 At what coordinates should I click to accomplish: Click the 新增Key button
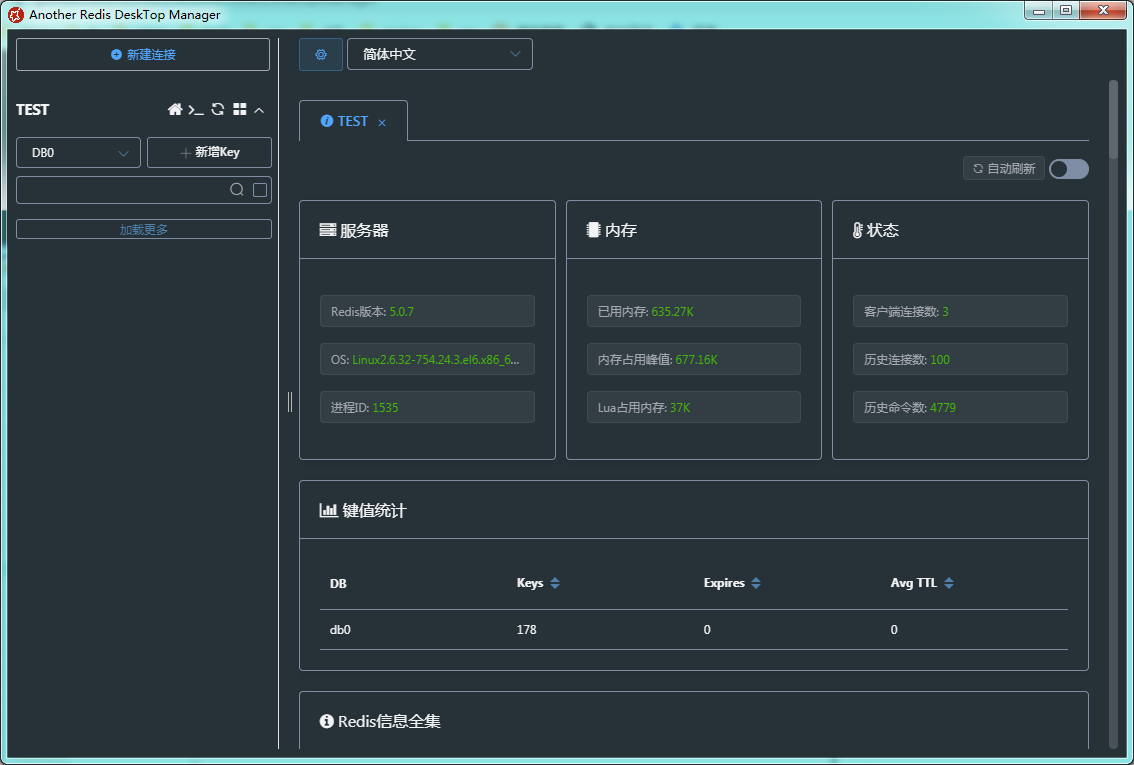tap(209, 153)
